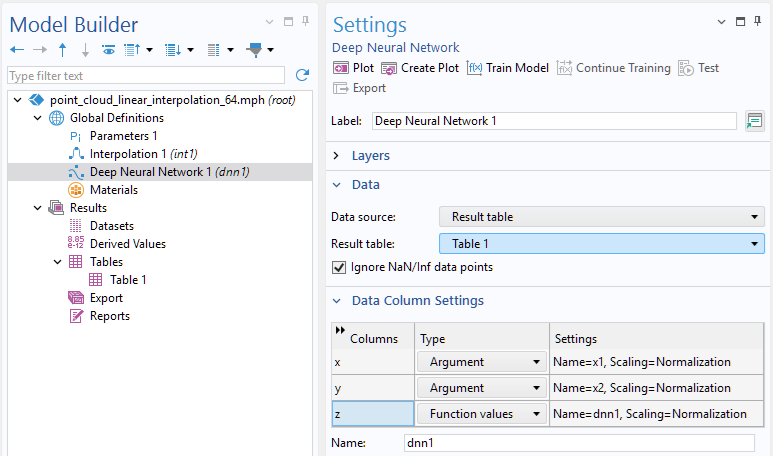Click Continue Training button
The height and width of the screenshot is (456, 773).
[613, 68]
